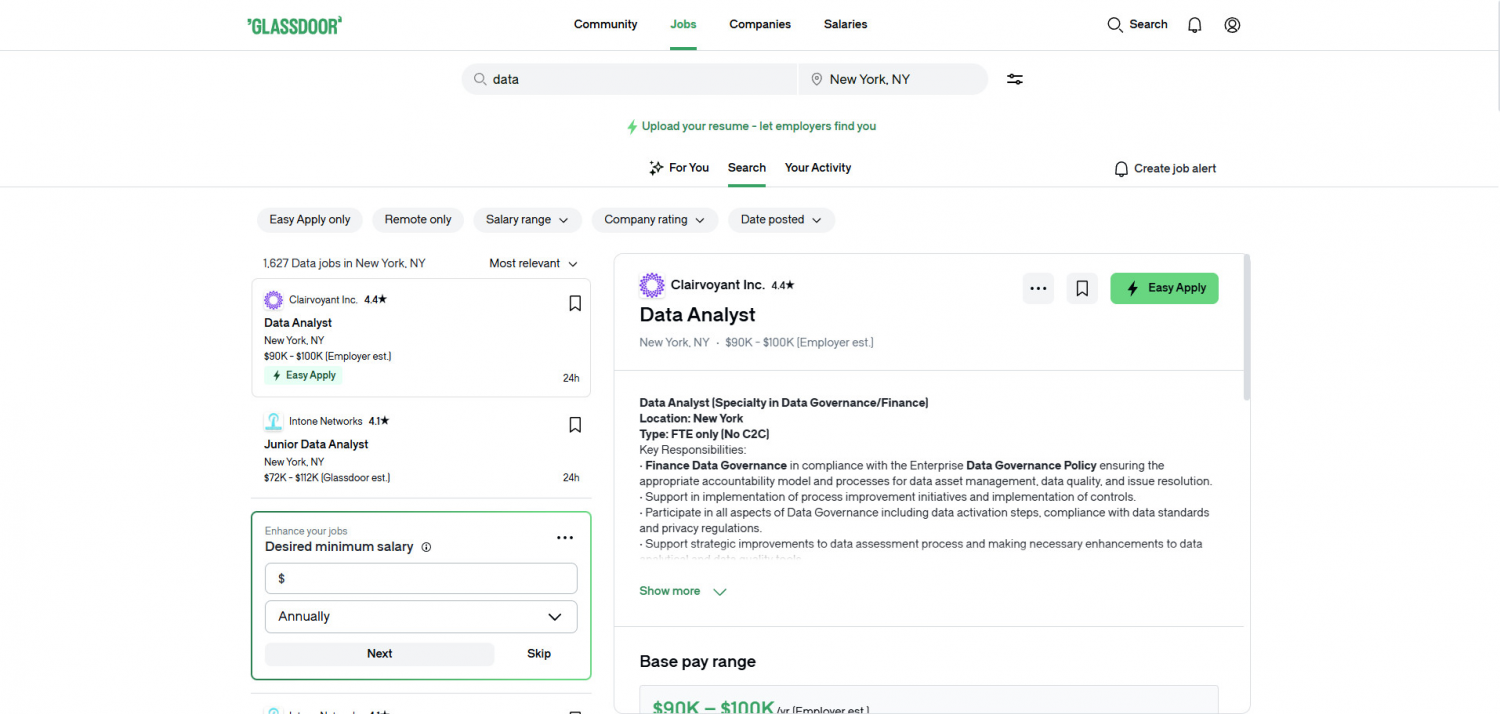Click the desired minimum salary $ input
Screen dimensions: 1500x714
point(421,579)
